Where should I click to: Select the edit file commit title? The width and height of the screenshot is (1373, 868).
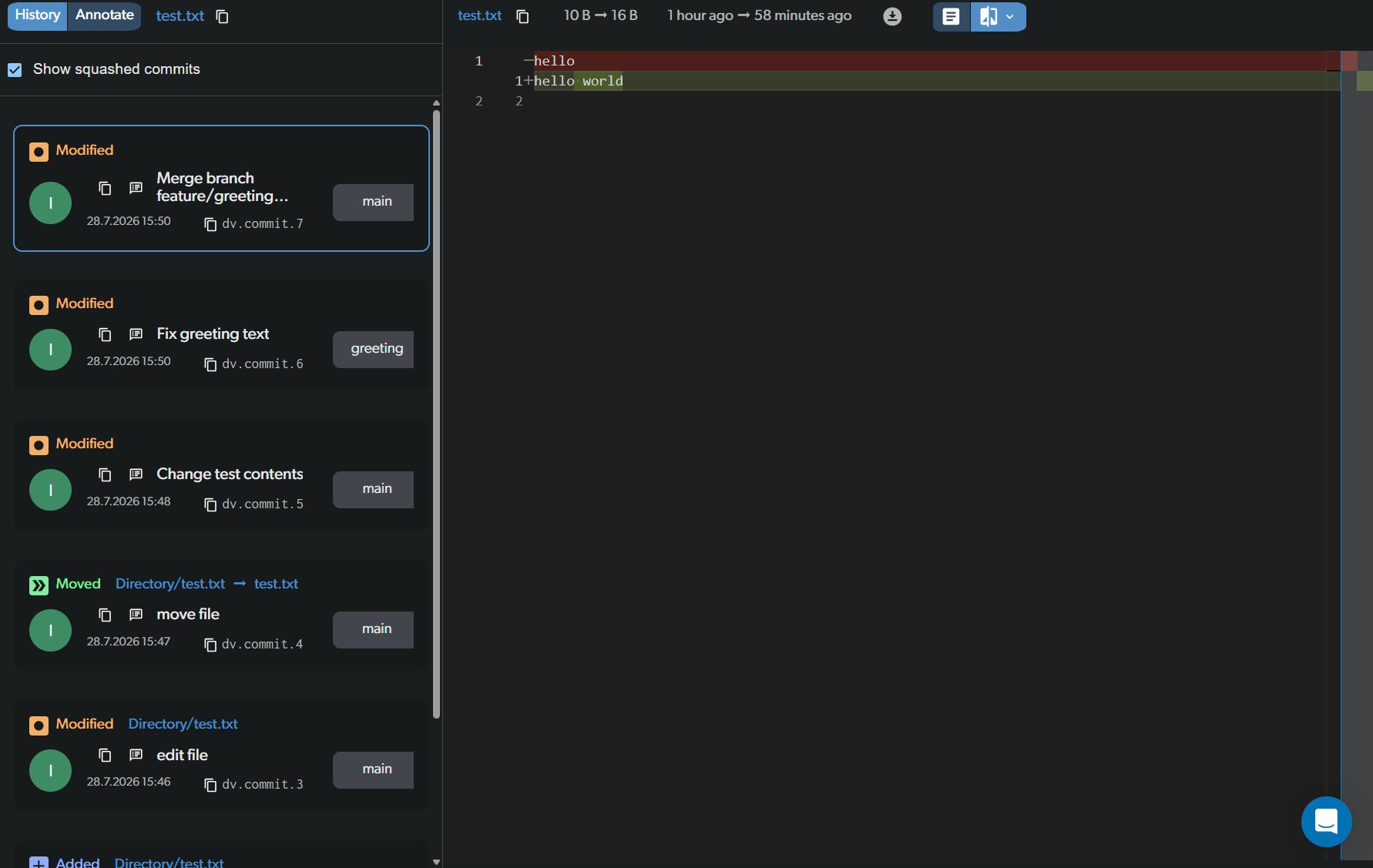click(x=182, y=755)
